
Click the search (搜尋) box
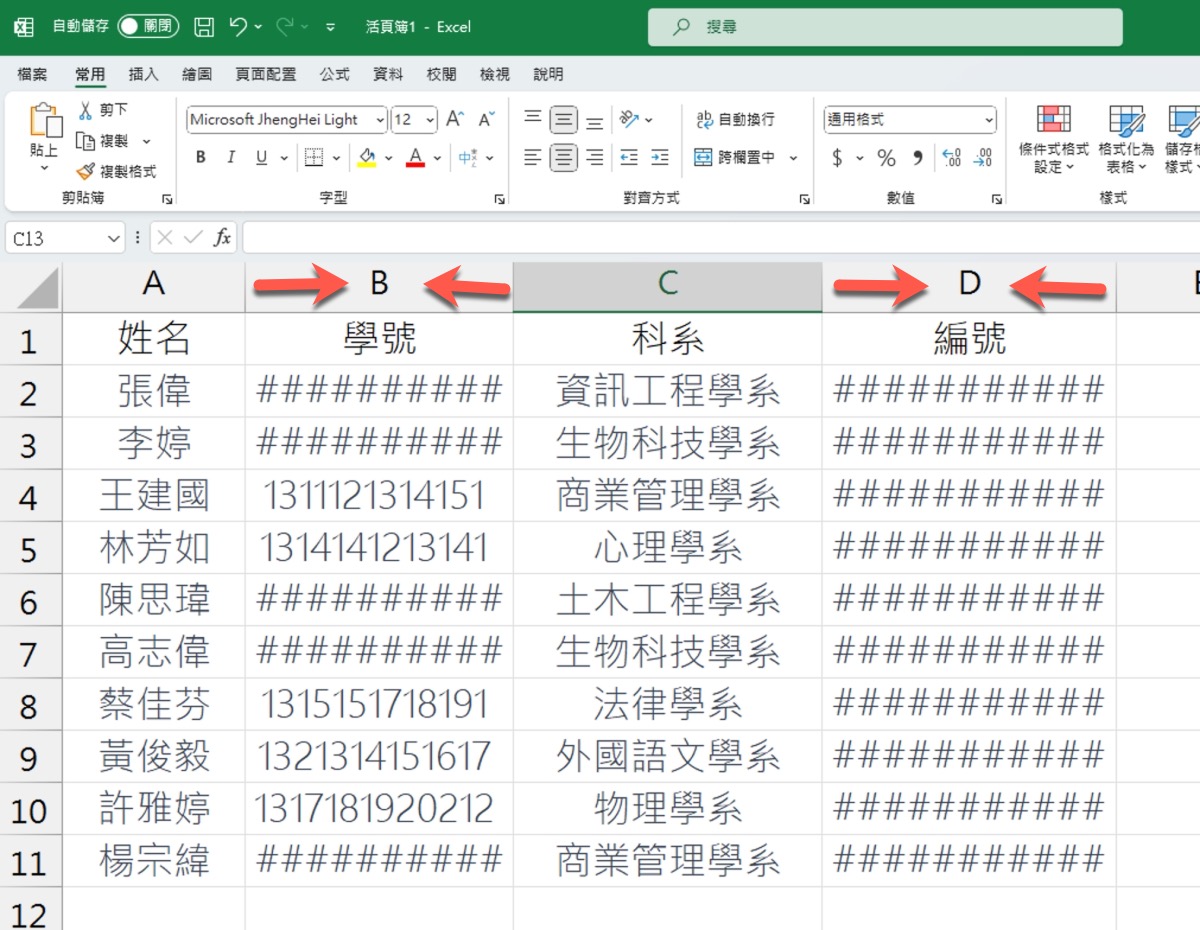[885, 27]
